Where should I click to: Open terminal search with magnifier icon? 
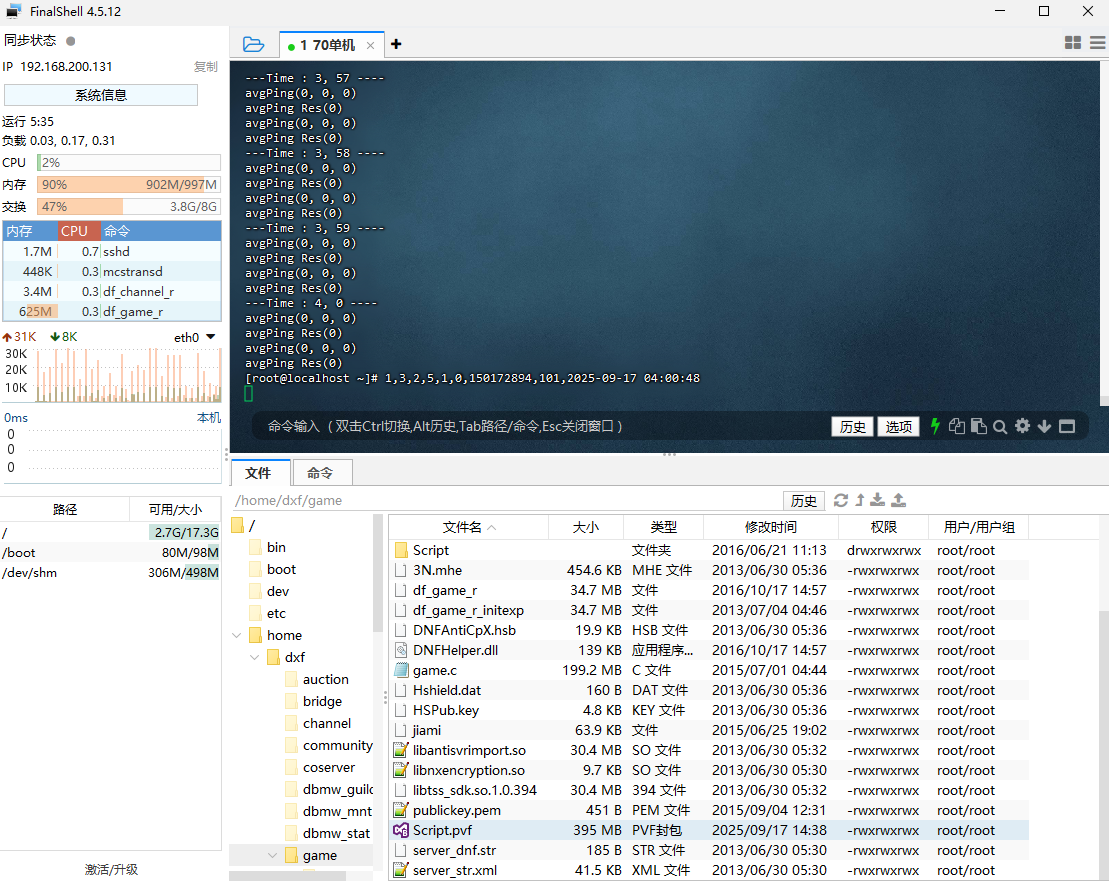[1000, 426]
